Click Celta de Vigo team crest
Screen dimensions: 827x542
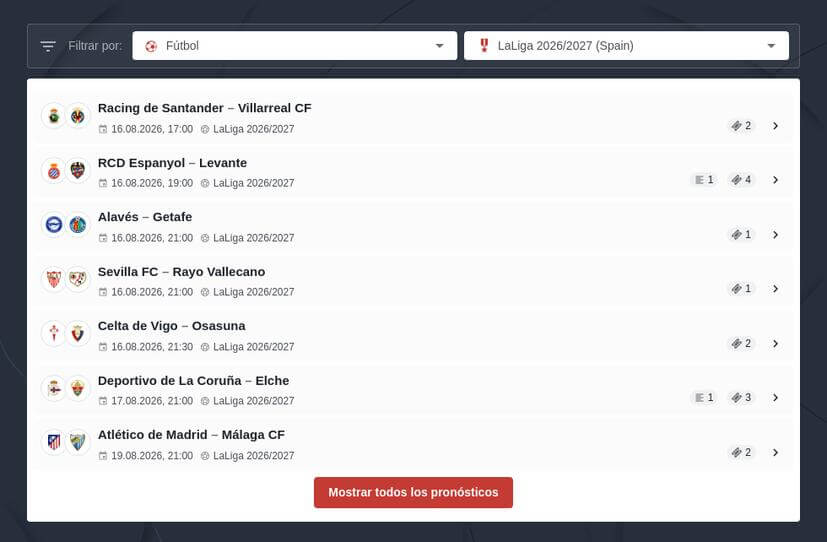(x=54, y=333)
